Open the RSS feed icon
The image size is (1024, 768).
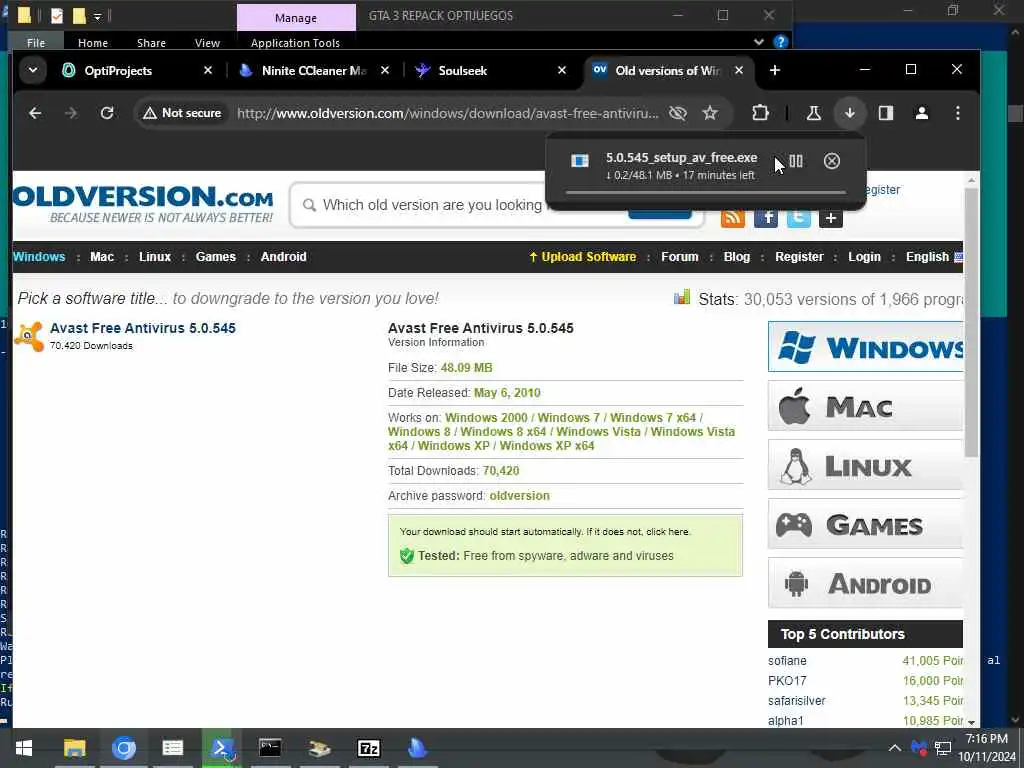point(733,217)
